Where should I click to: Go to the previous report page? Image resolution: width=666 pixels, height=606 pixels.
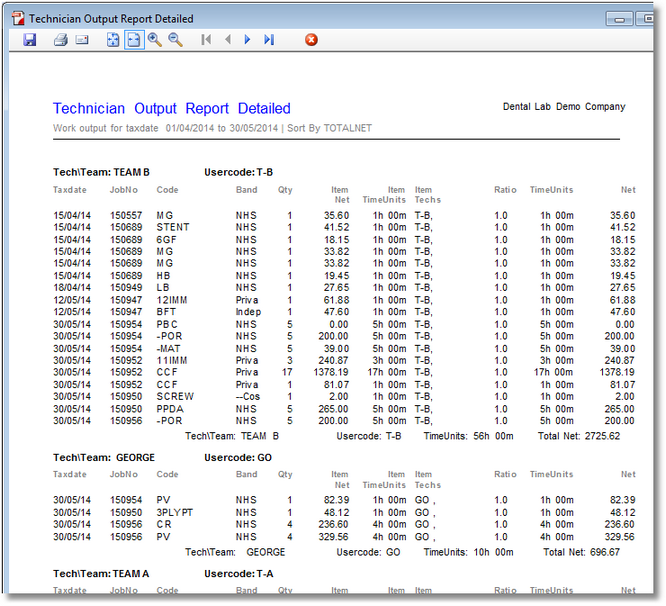pos(227,40)
